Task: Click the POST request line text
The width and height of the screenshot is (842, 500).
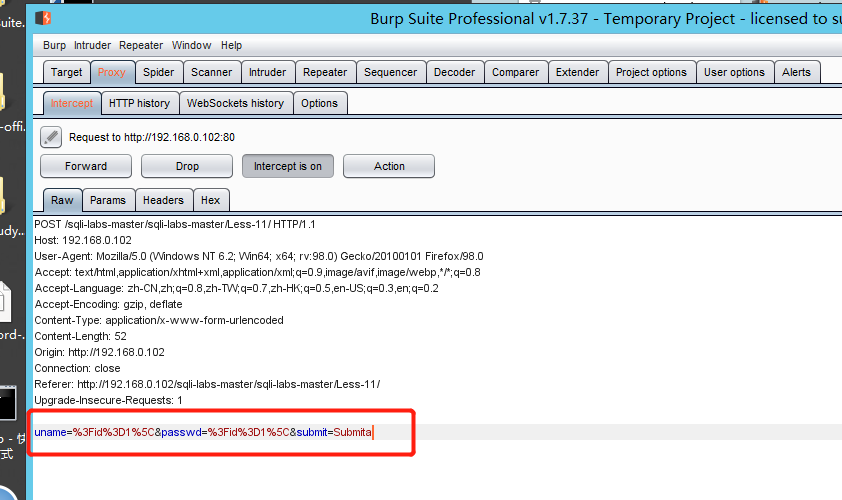Action: 175,224
